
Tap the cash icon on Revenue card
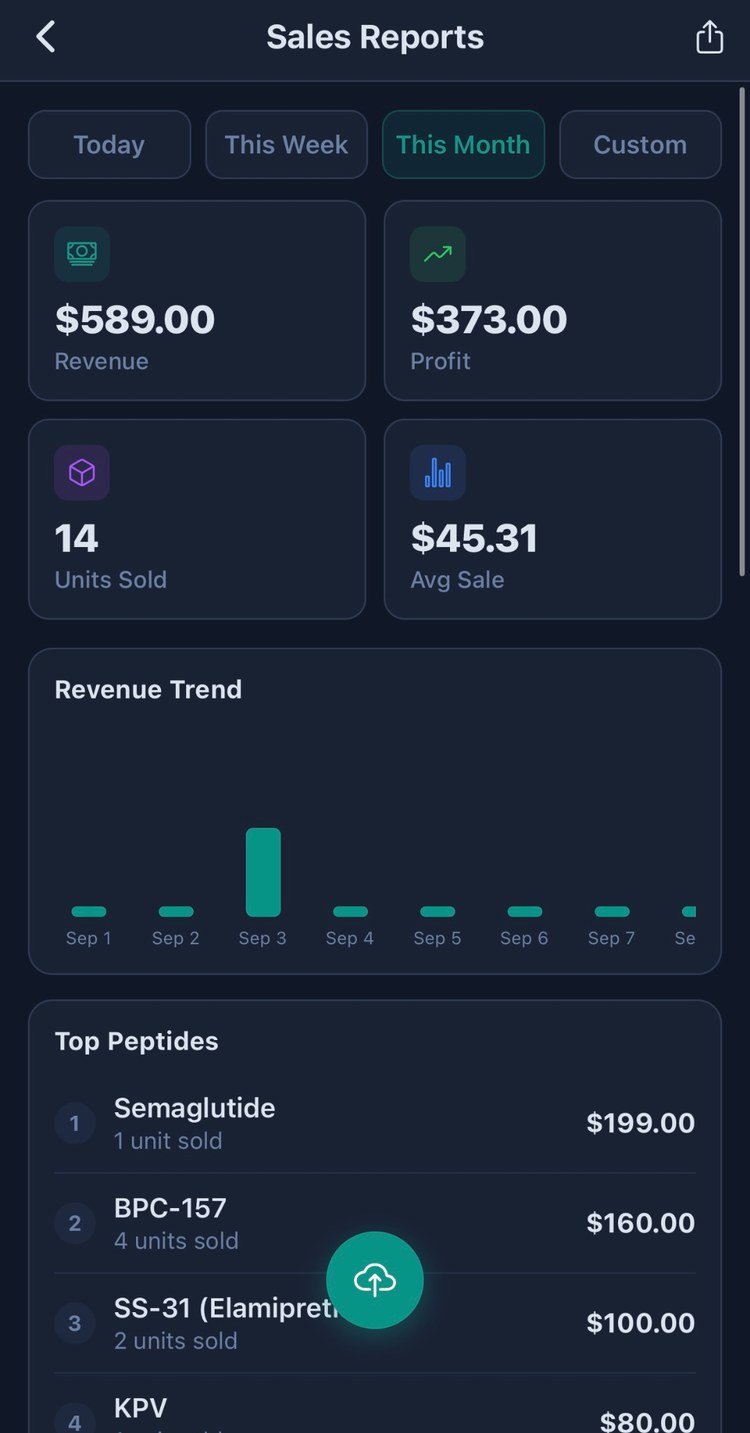82,254
